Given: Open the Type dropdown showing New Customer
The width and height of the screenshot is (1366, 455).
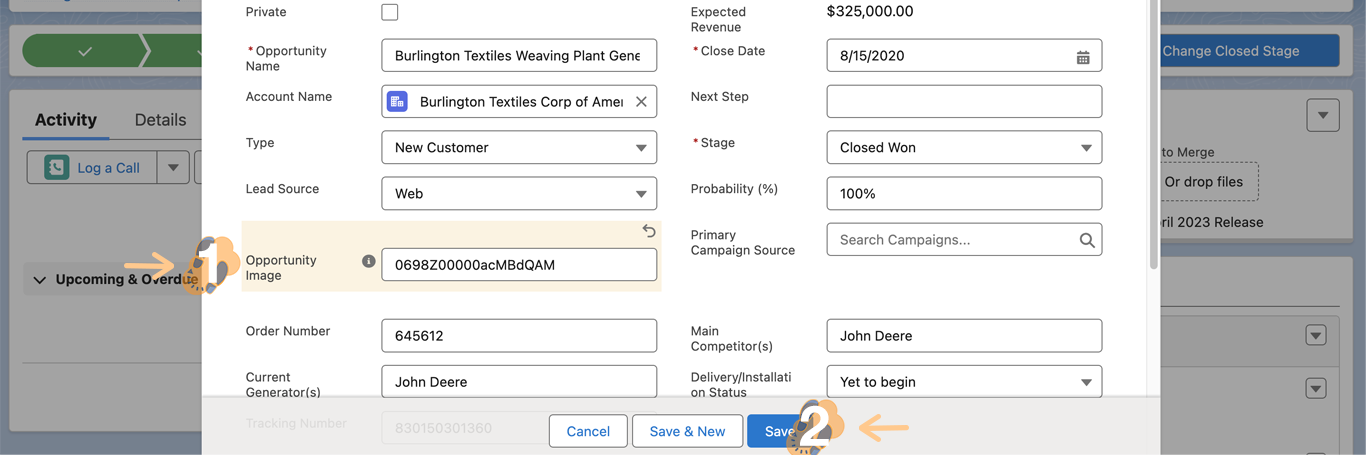Looking at the screenshot, I should pyautogui.click(x=519, y=148).
